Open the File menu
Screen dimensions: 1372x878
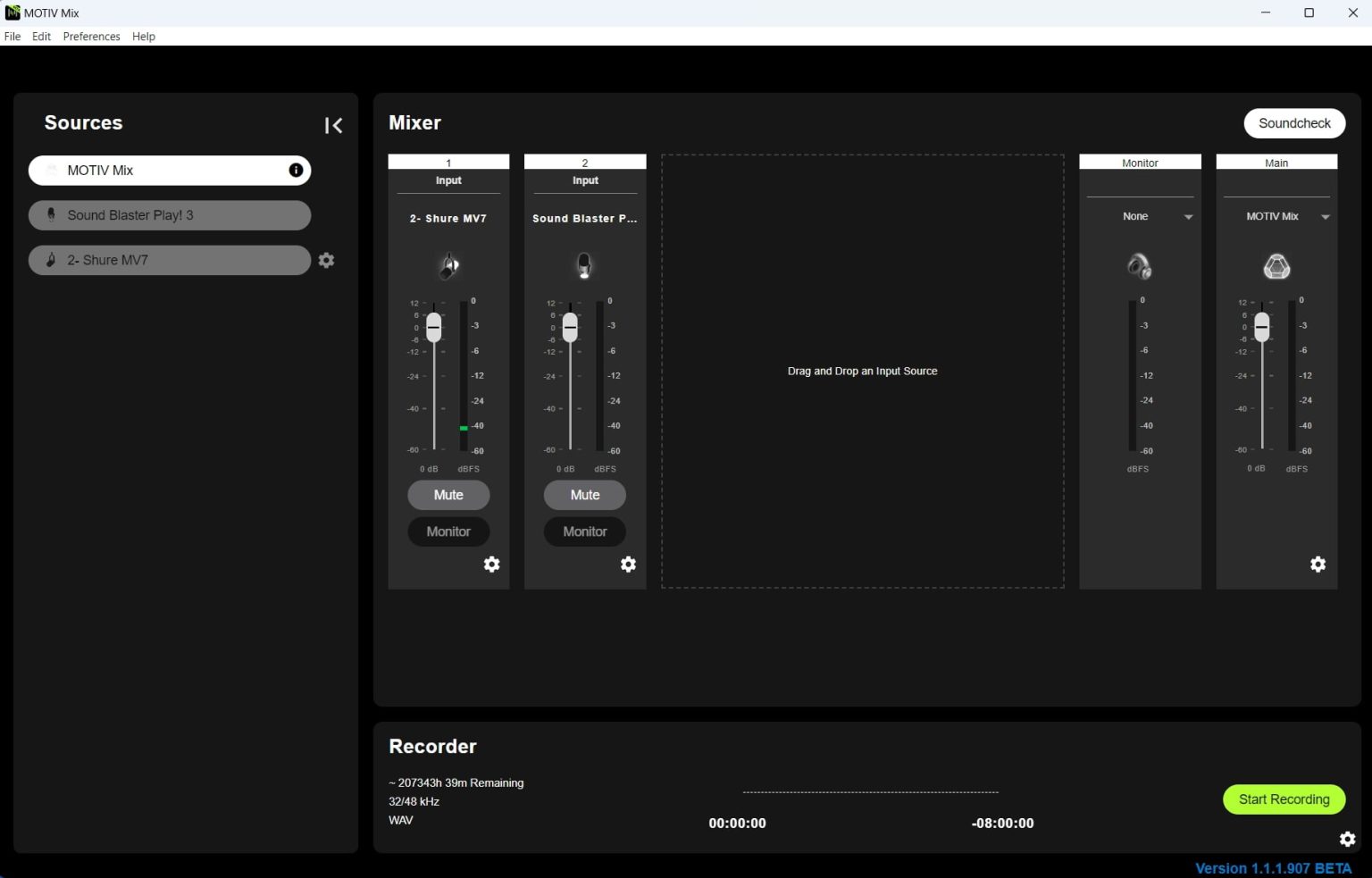[x=13, y=36]
